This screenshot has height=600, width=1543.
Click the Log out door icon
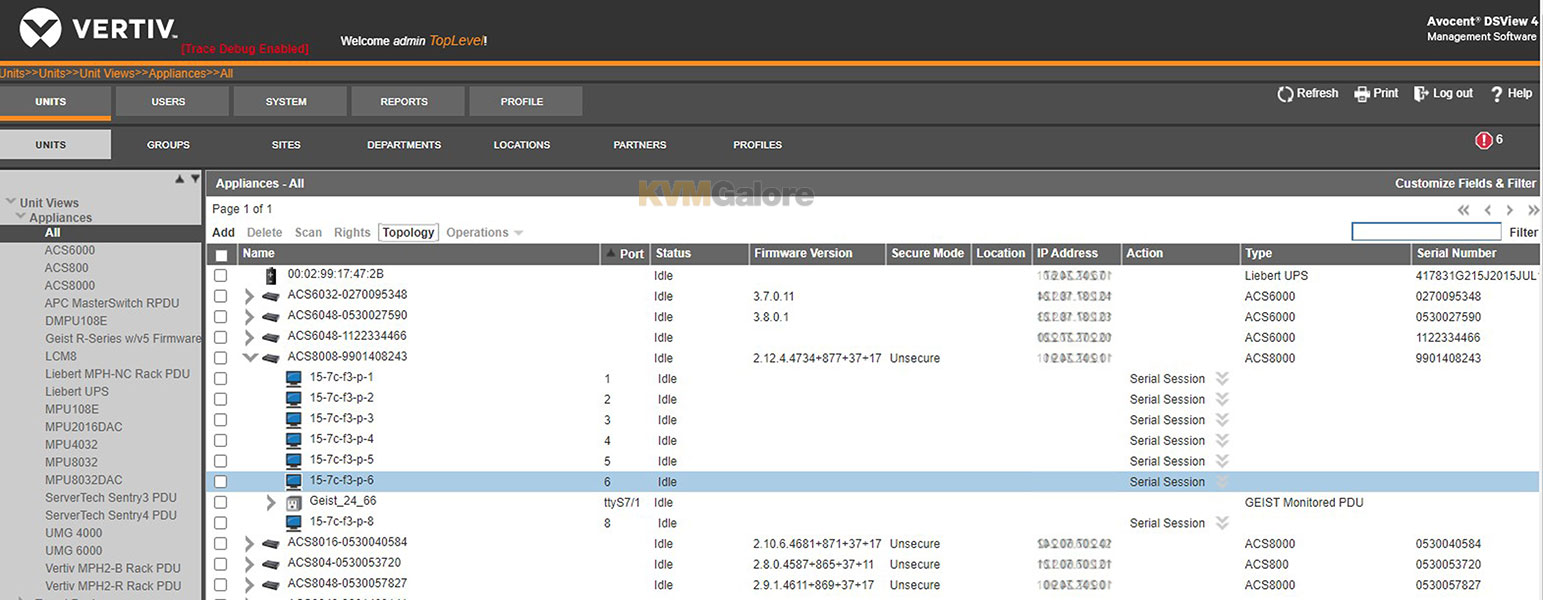(1421, 94)
